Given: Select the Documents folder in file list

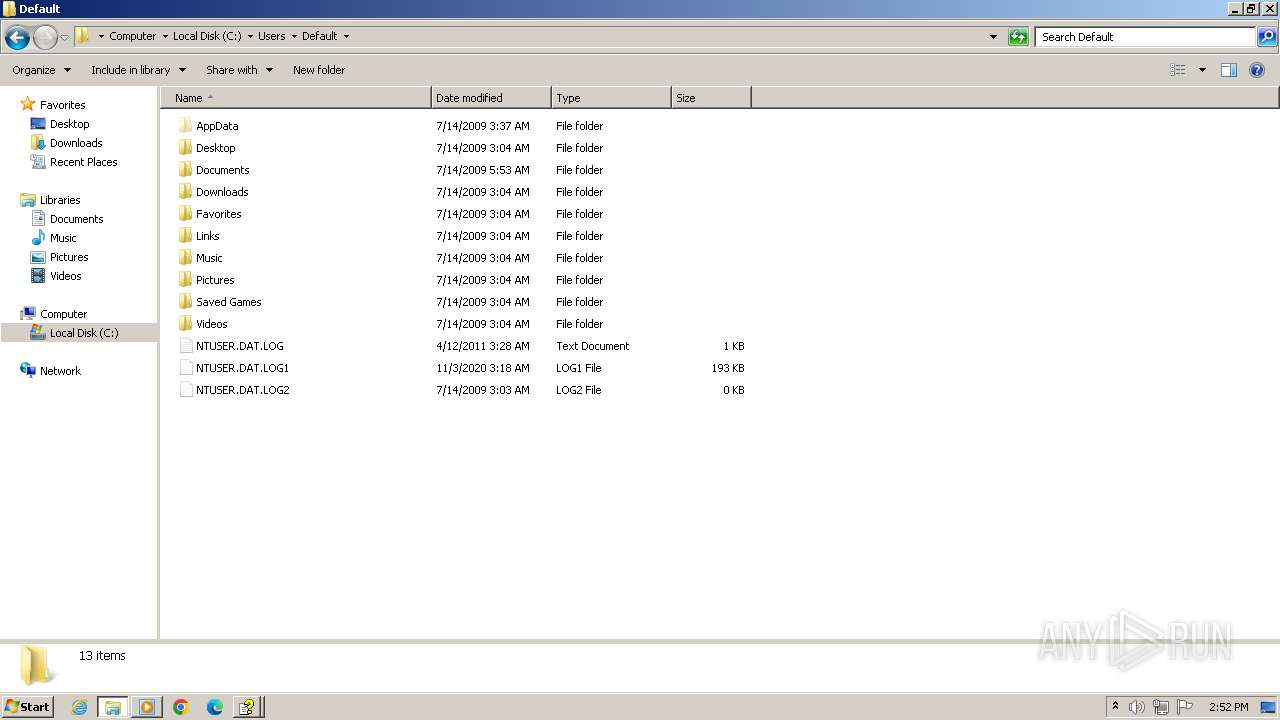Looking at the screenshot, I should pyautogui.click(x=222, y=170).
